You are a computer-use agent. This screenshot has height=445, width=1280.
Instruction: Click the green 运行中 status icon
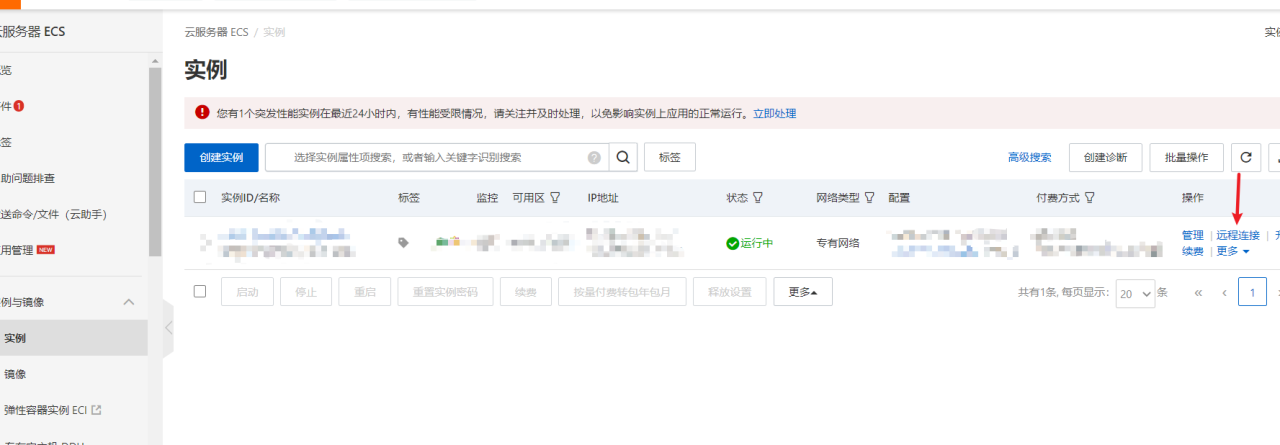point(733,243)
